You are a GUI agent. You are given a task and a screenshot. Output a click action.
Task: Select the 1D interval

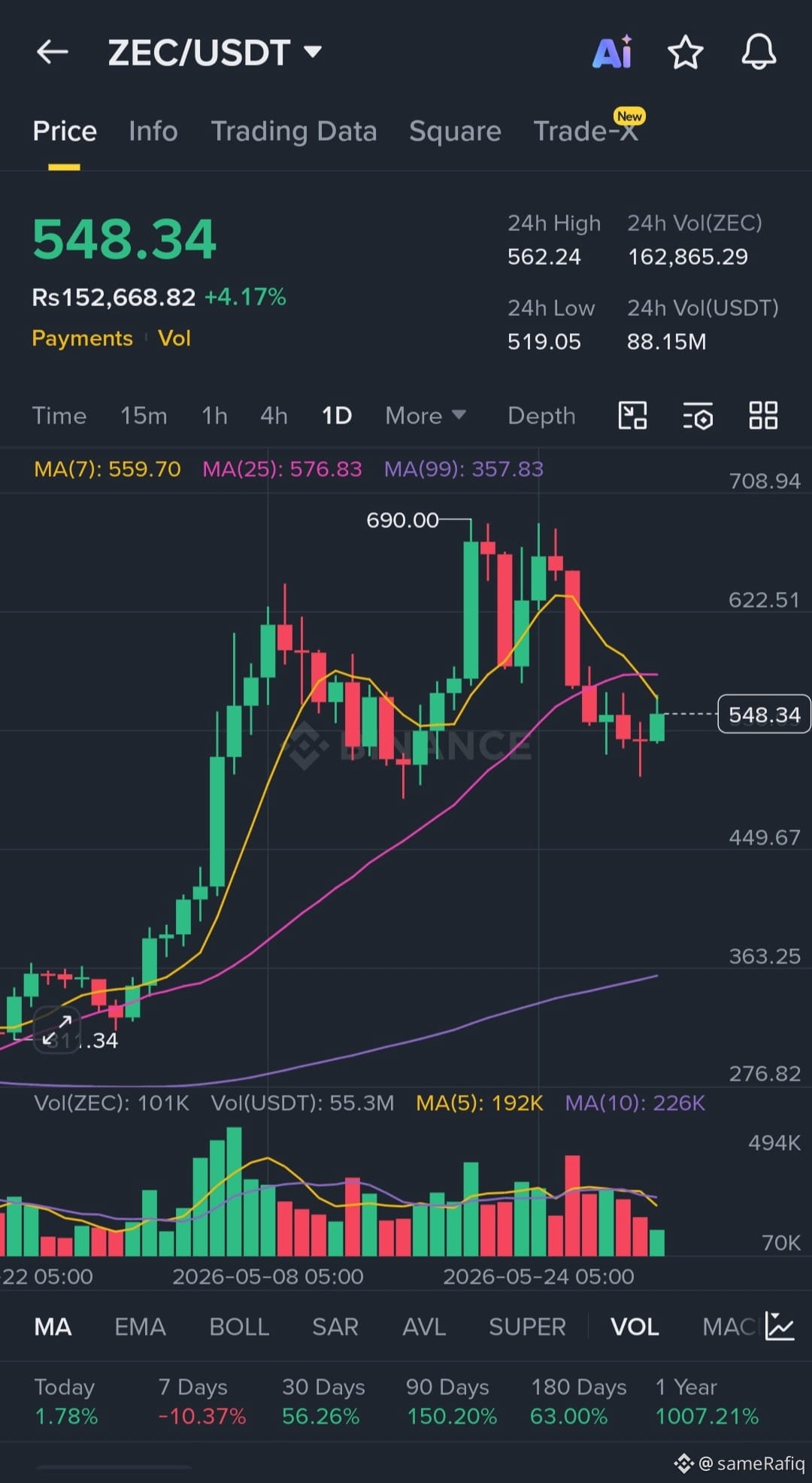(337, 415)
